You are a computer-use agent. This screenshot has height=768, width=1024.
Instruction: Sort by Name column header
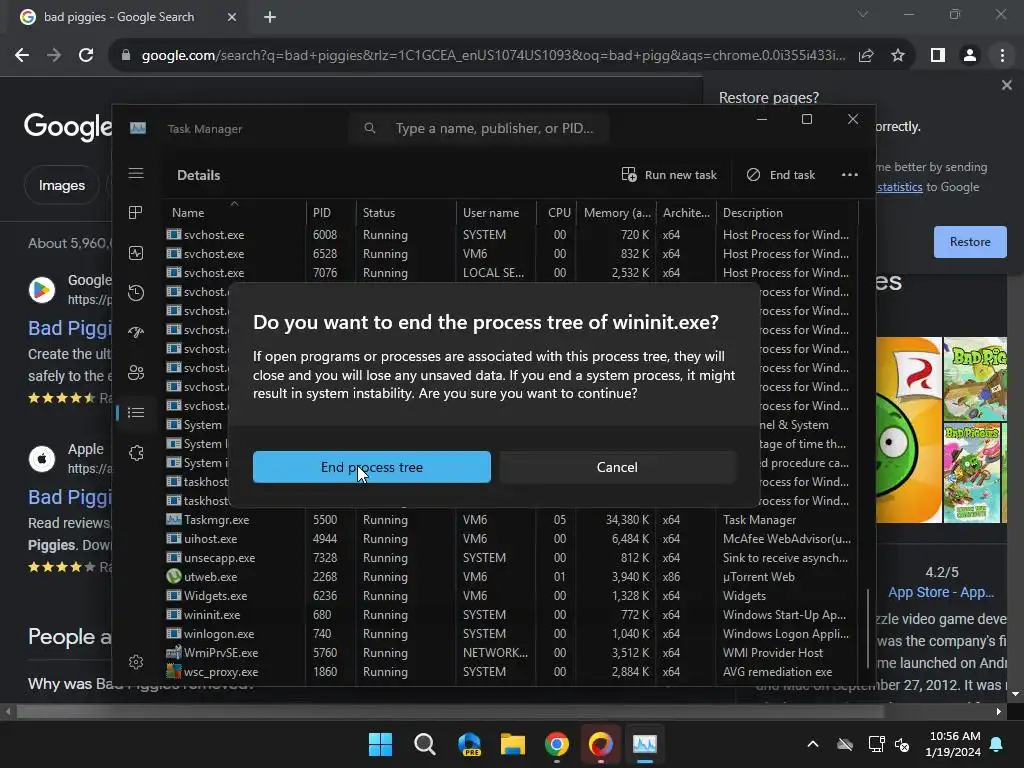click(234, 213)
